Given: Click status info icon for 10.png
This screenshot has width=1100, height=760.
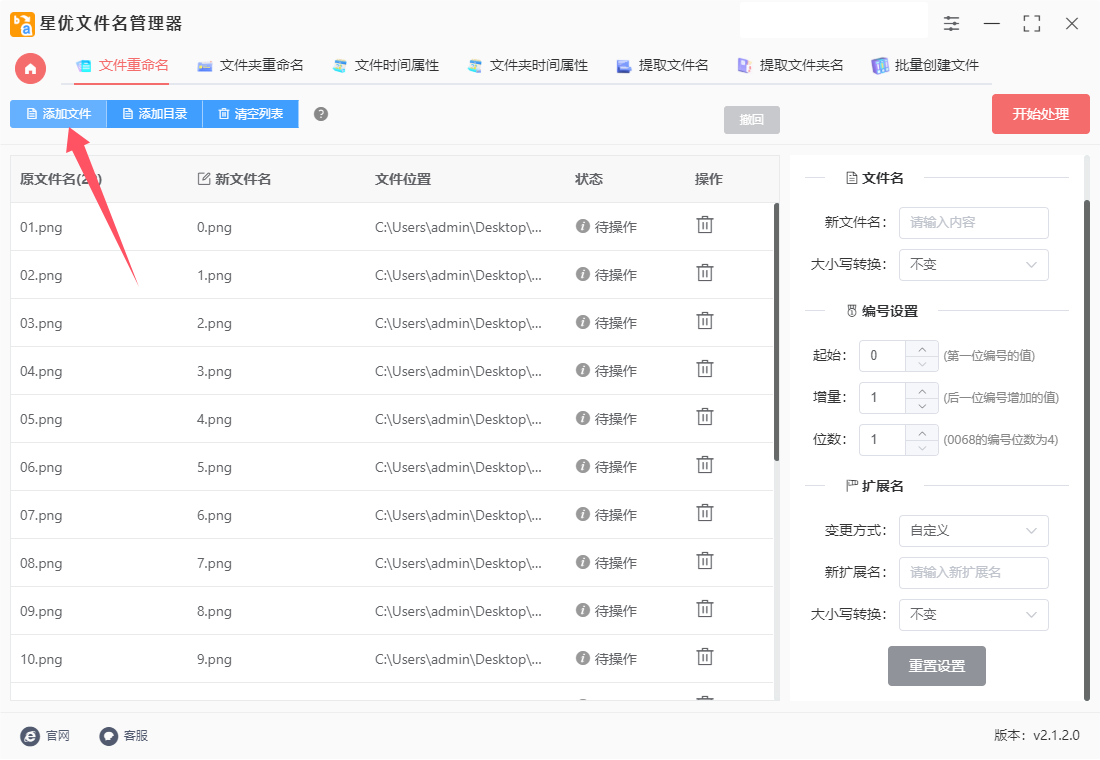Looking at the screenshot, I should point(582,658).
